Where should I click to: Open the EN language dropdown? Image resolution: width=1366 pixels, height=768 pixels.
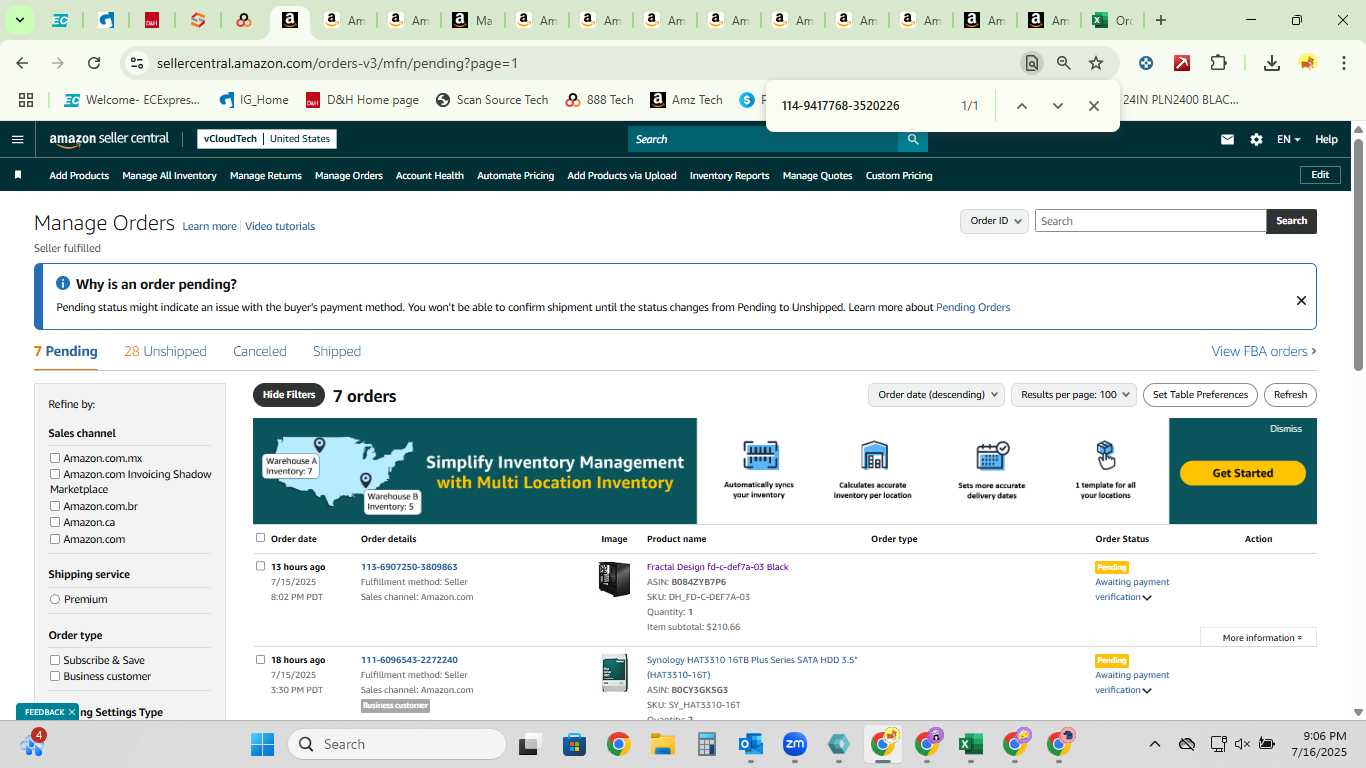click(1288, 139)
